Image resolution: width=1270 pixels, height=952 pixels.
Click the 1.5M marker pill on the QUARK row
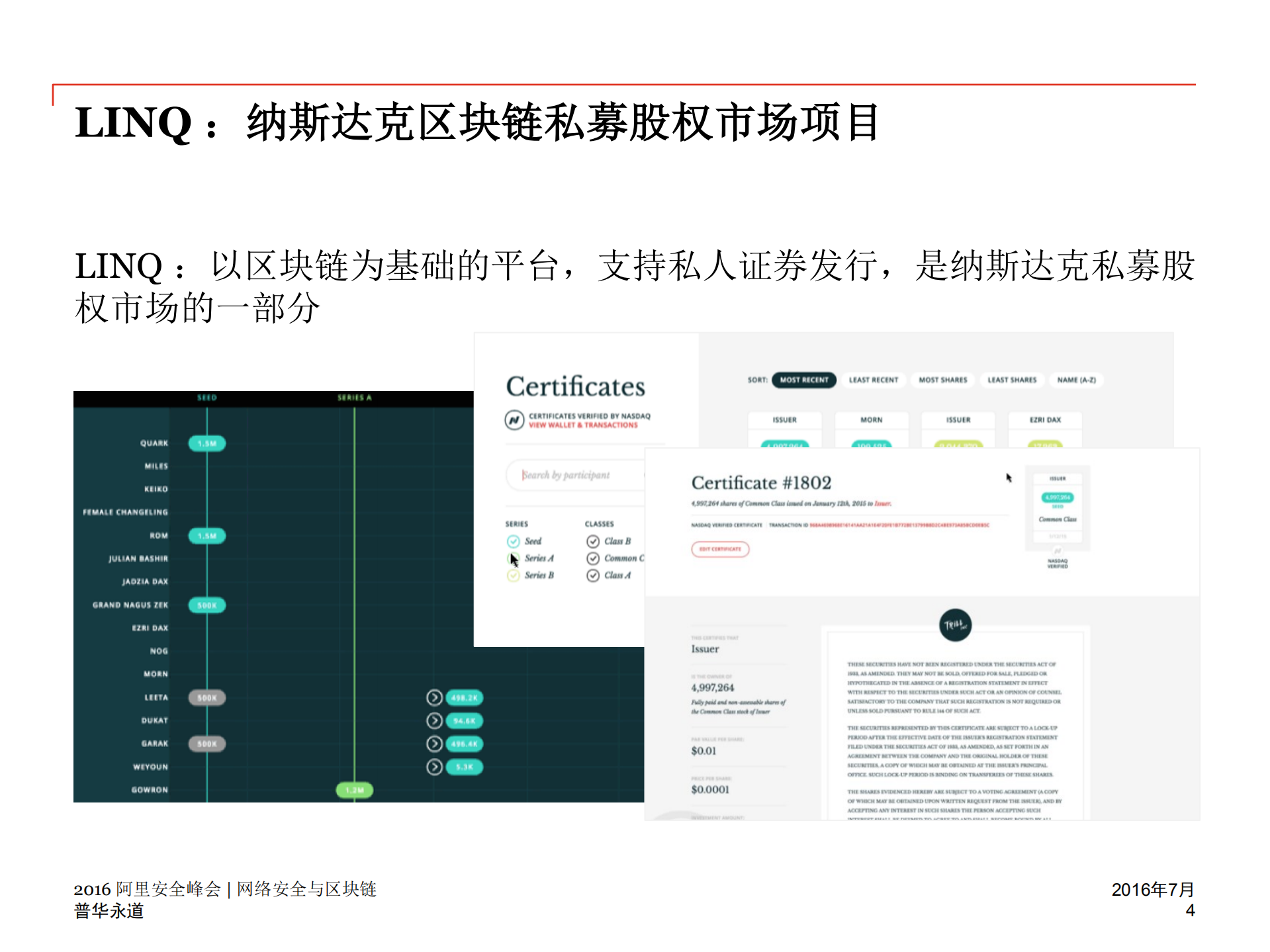(206, 443)
